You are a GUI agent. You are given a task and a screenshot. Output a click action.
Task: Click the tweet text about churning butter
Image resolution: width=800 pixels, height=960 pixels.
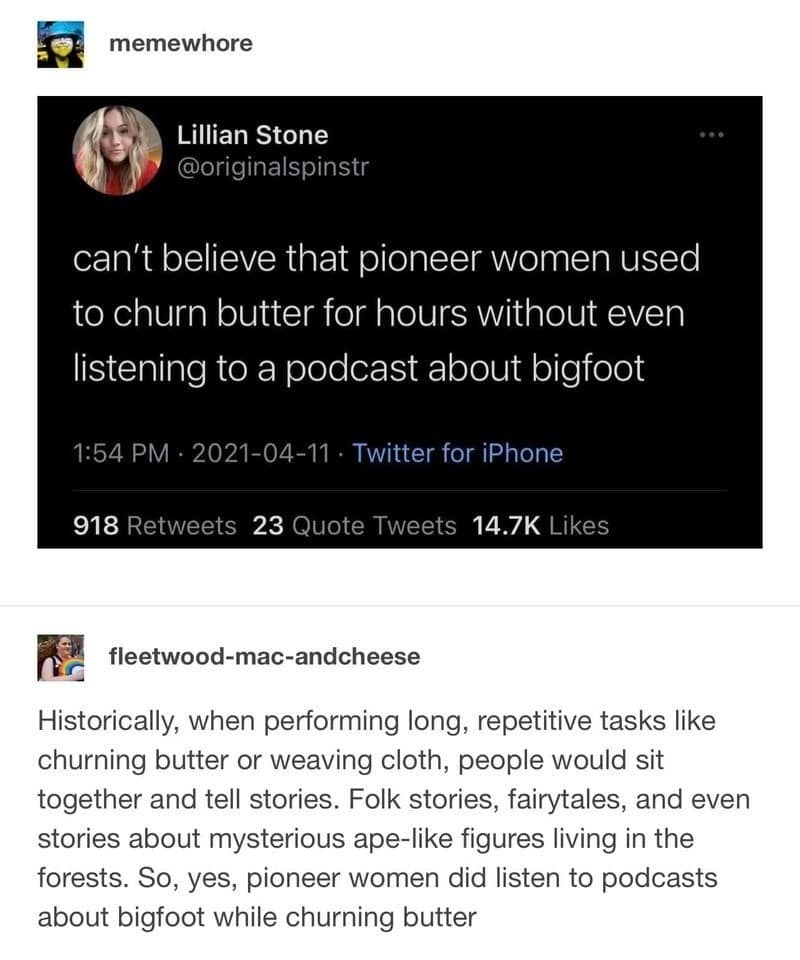[385, 314]
